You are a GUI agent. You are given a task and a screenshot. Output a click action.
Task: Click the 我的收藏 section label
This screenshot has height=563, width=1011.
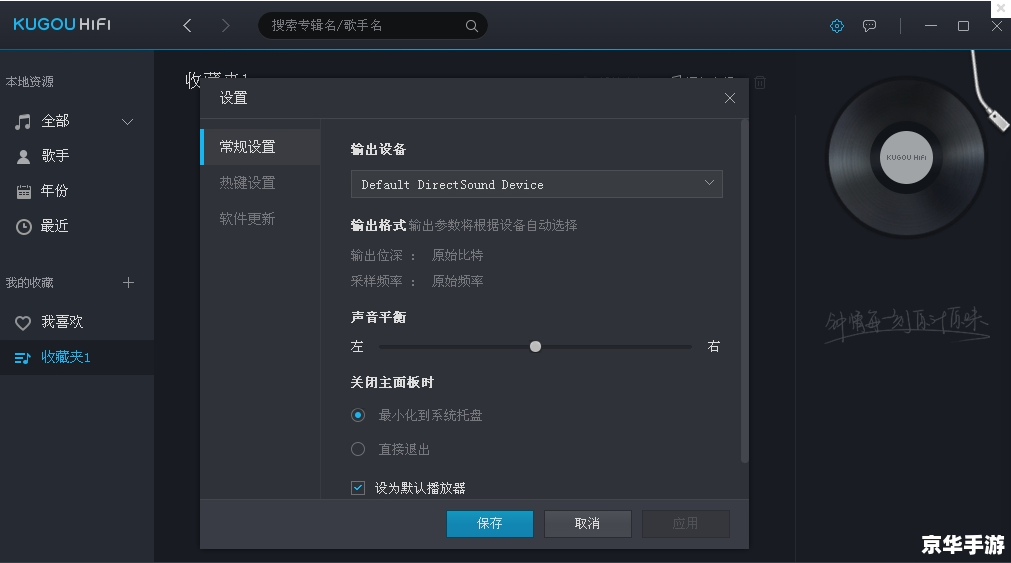pos(30,282)
